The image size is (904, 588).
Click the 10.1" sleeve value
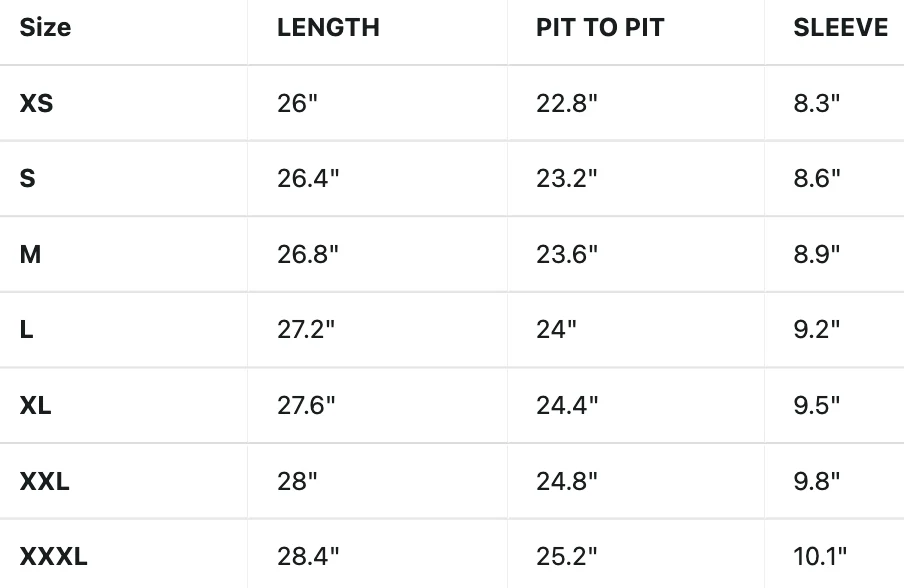820,556
